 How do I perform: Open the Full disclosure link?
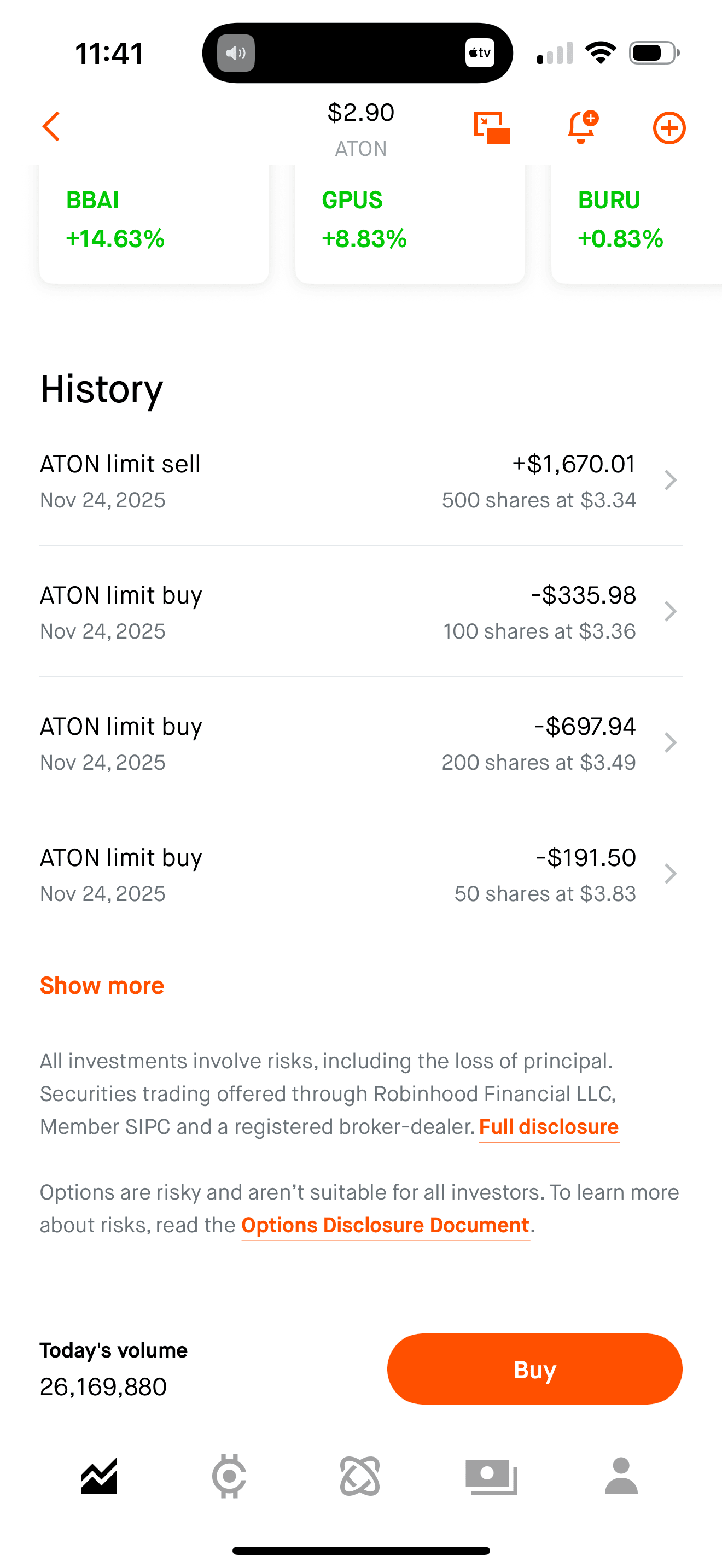549,1127
